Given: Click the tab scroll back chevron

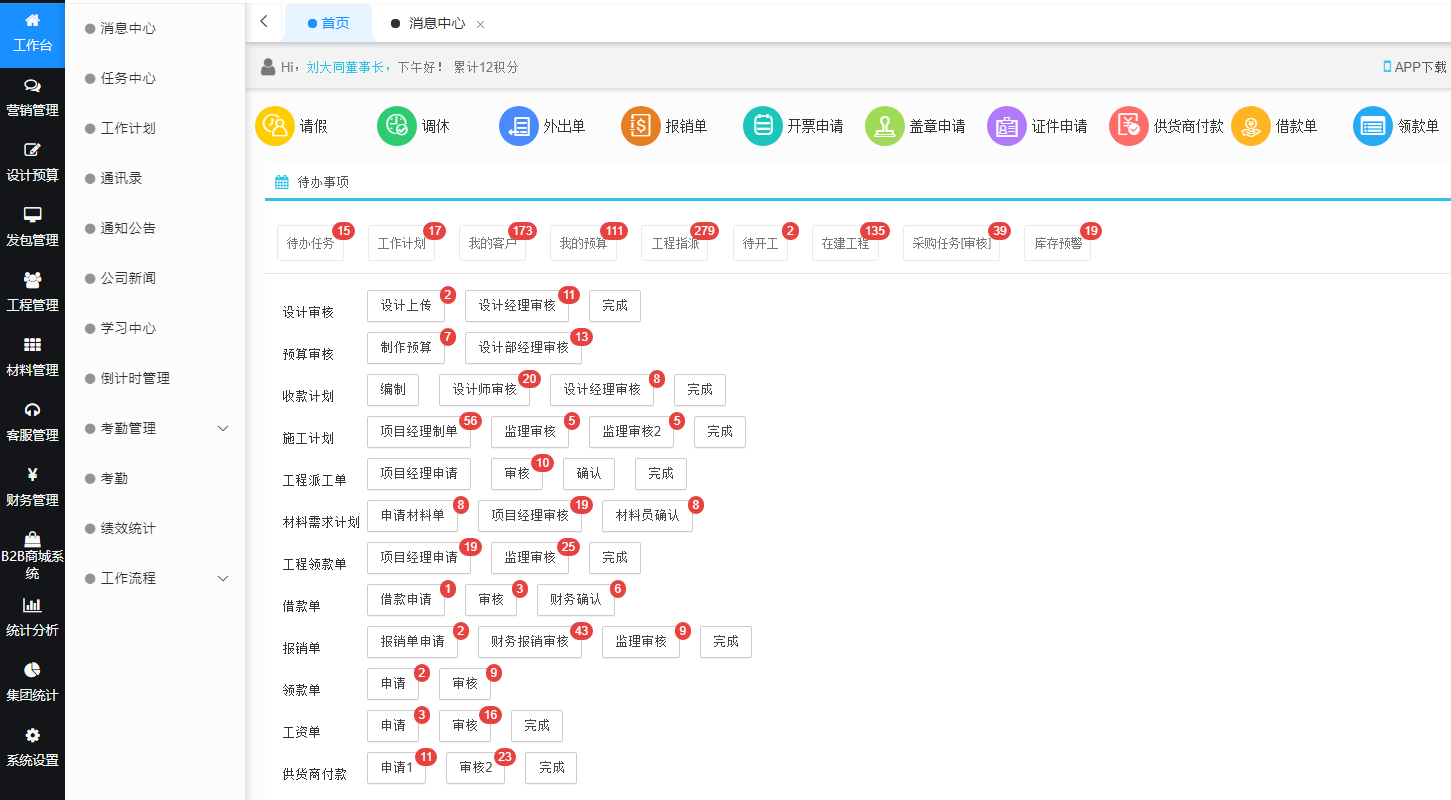Looking at the screenshot, I should click(x=263, y=20).
